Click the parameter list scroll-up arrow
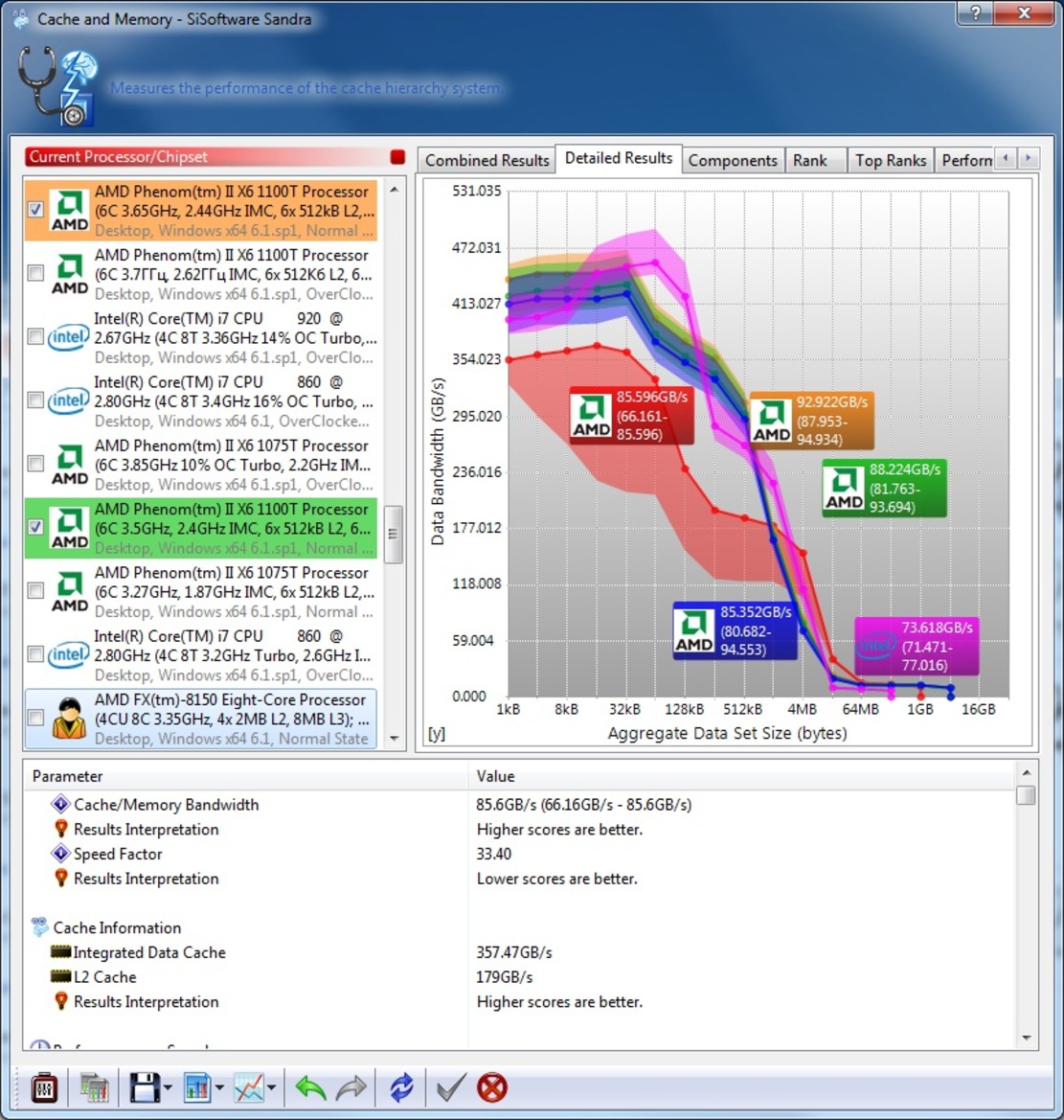Image resolution: width=1064 pixels, height=1120 pixels. [x=1026, y=773]
